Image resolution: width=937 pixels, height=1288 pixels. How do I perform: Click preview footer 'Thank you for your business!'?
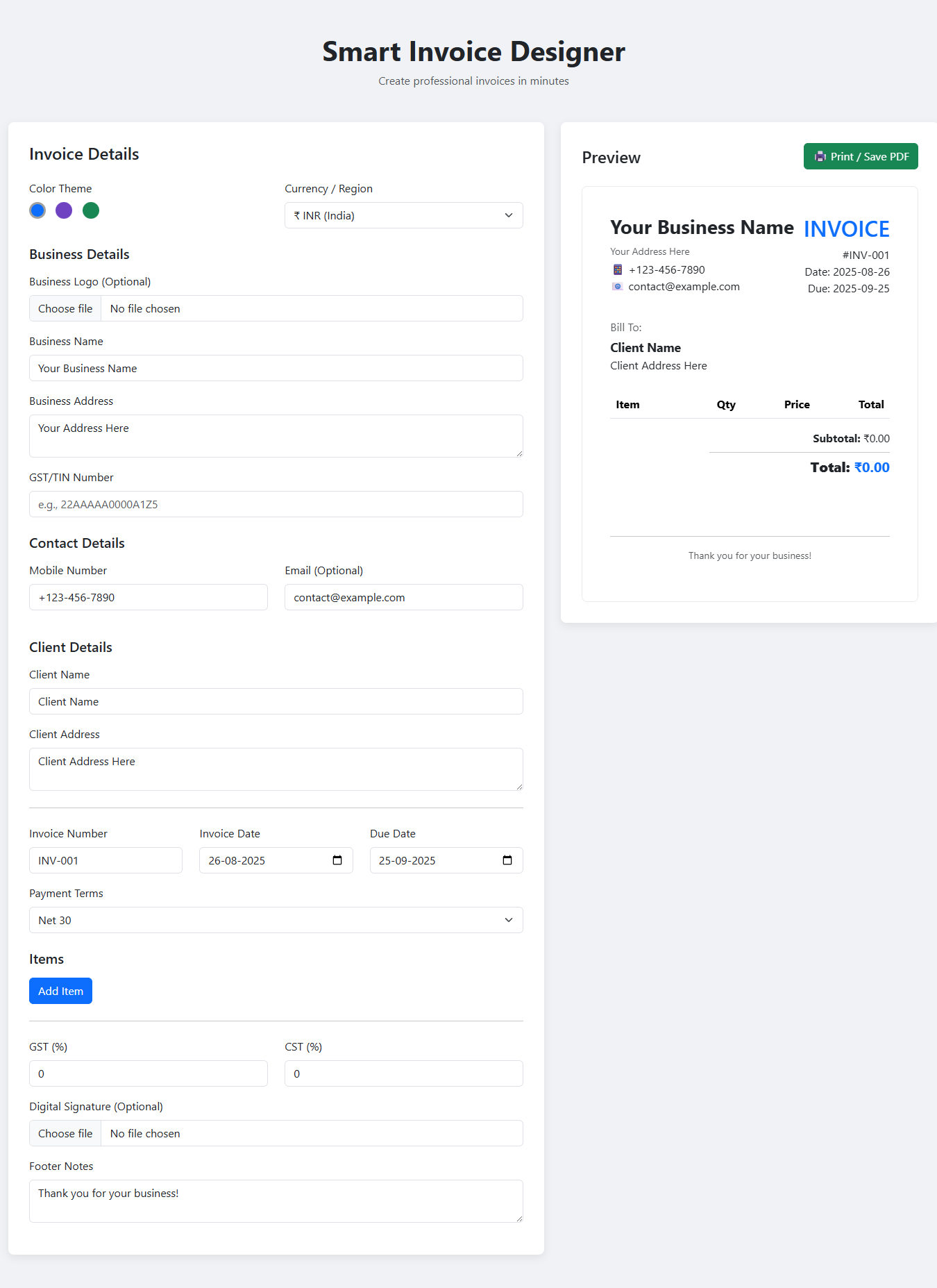[750, 555]
